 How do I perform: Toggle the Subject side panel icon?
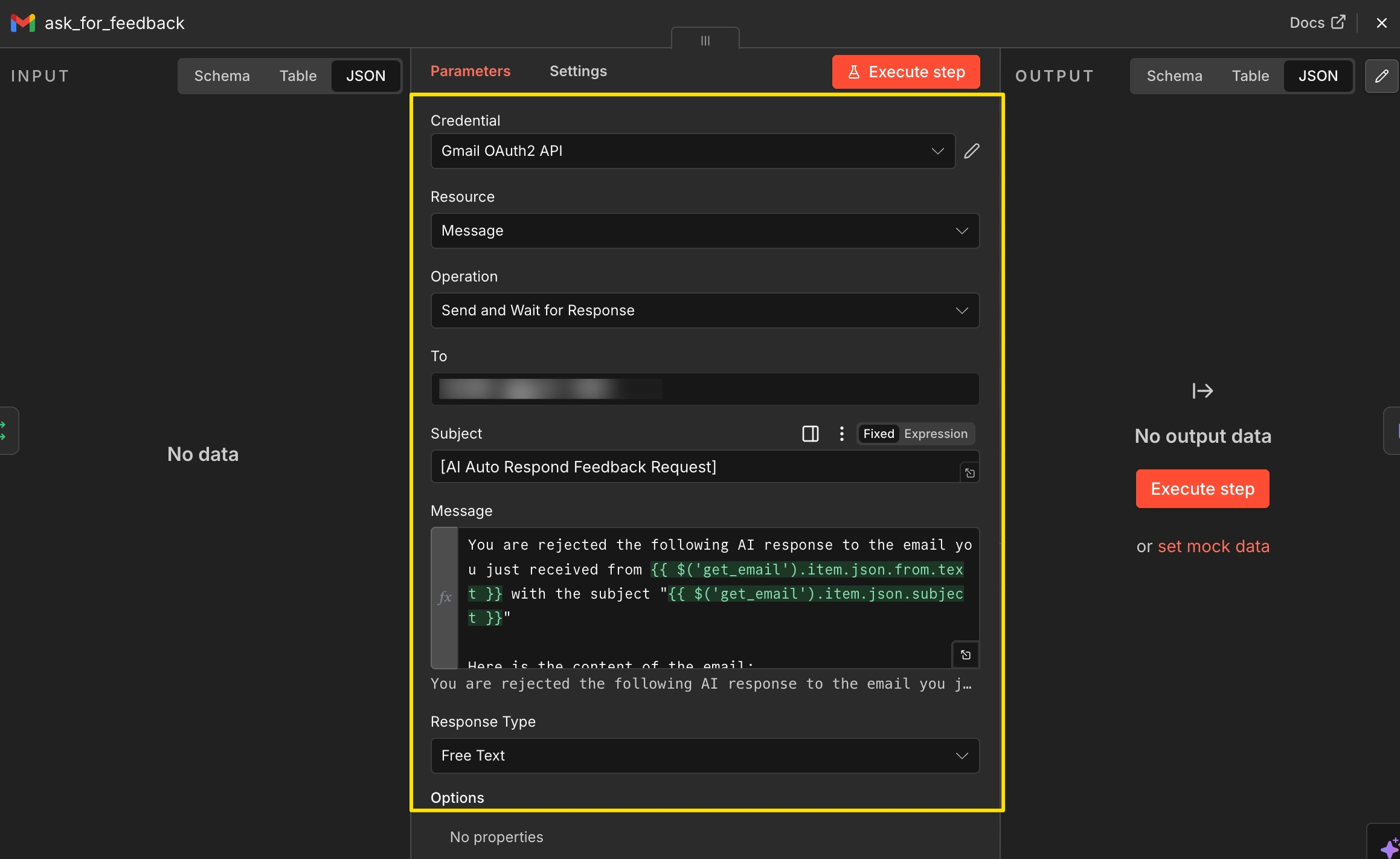[x=810, y=434]
